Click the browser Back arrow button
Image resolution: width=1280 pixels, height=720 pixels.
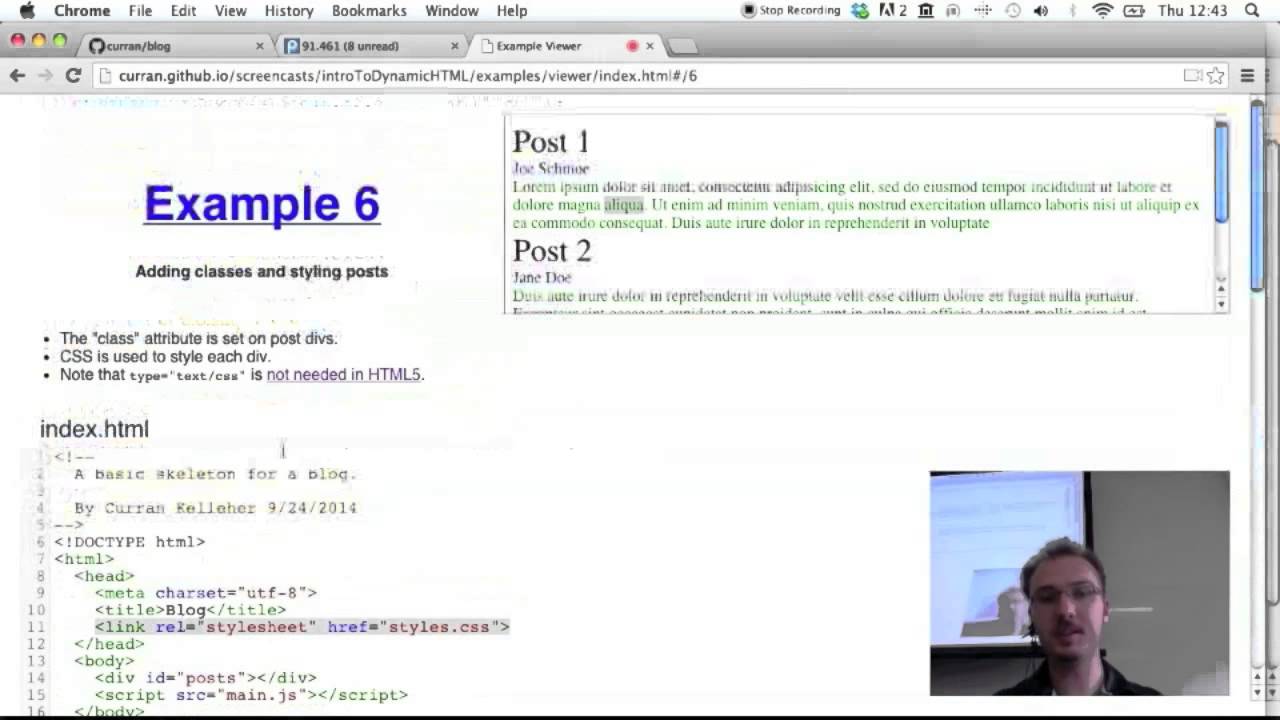18,75
